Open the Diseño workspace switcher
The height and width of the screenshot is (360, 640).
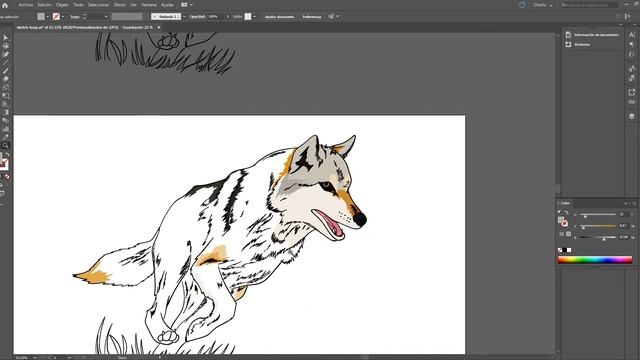[x=542, y=5]
